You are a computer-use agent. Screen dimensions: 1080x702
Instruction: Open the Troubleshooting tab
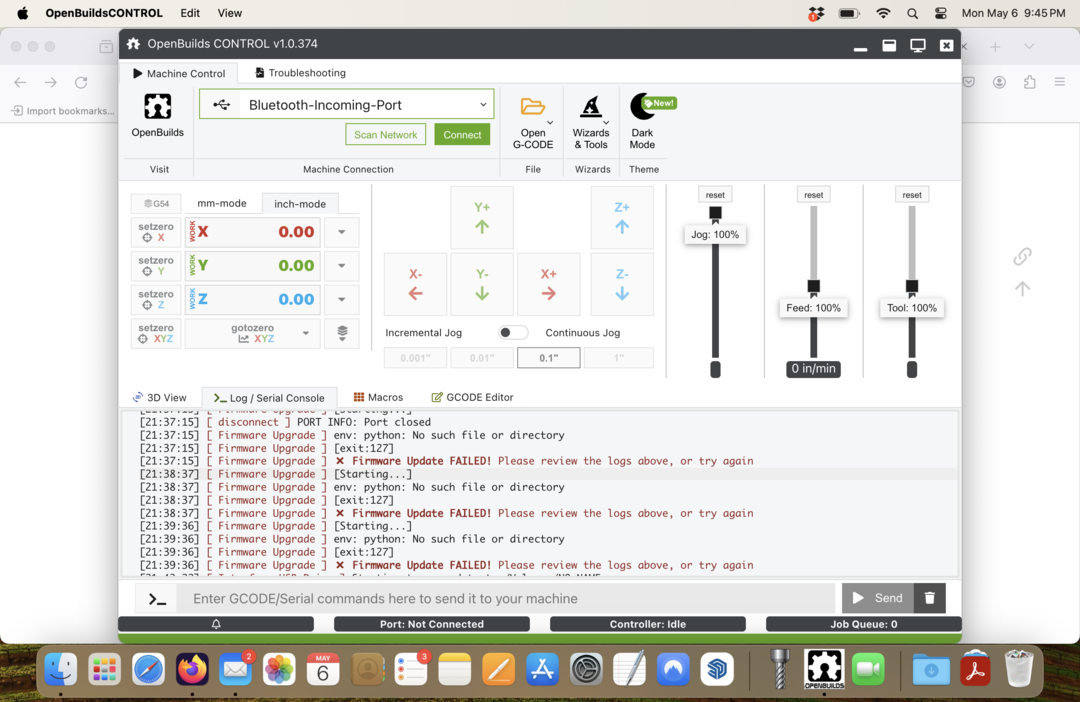pos(300,73)
